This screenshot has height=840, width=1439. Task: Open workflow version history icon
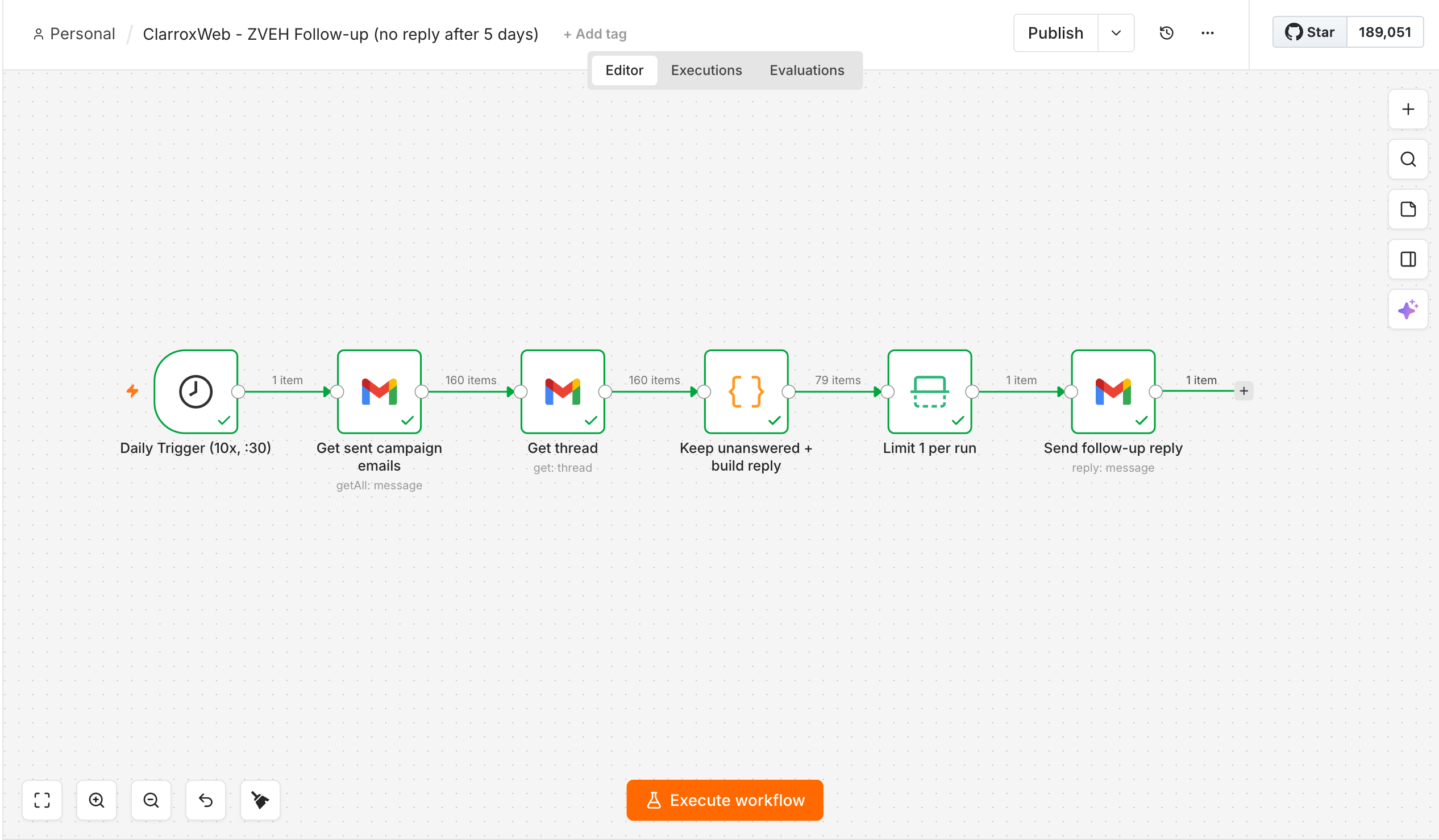[x=1167, y=33]
